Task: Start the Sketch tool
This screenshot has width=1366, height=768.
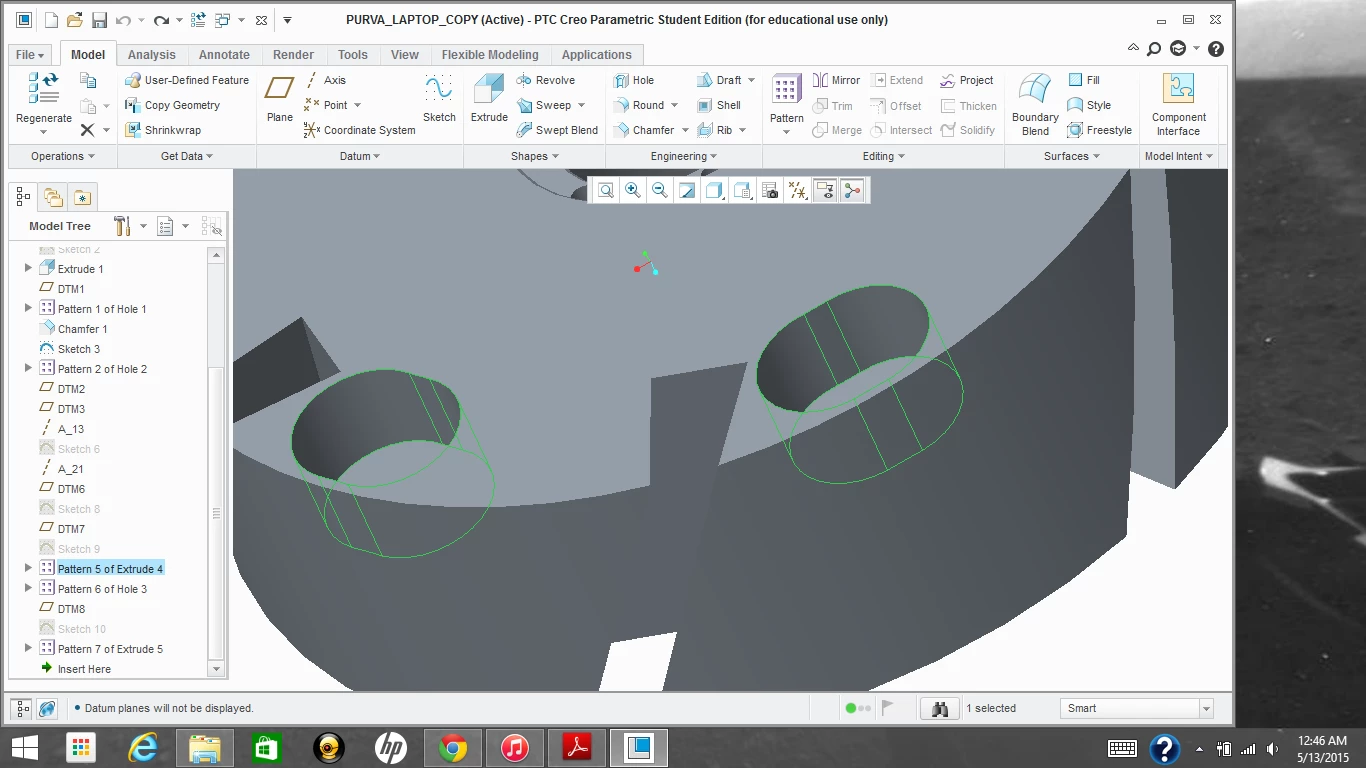Action: click(x=439, y=99)
